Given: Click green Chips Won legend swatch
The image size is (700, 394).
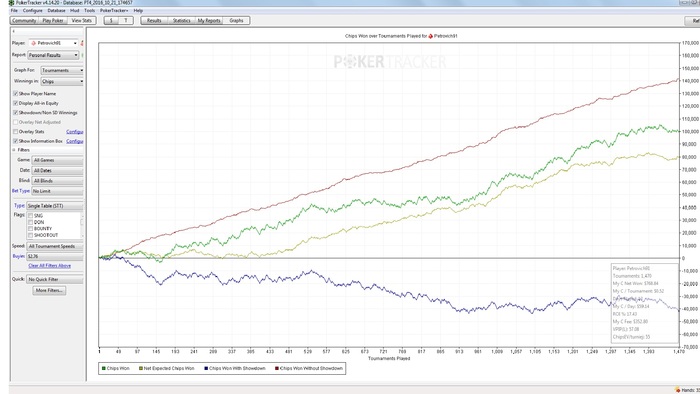Looking at the screenshot, I should click(104, 369).
